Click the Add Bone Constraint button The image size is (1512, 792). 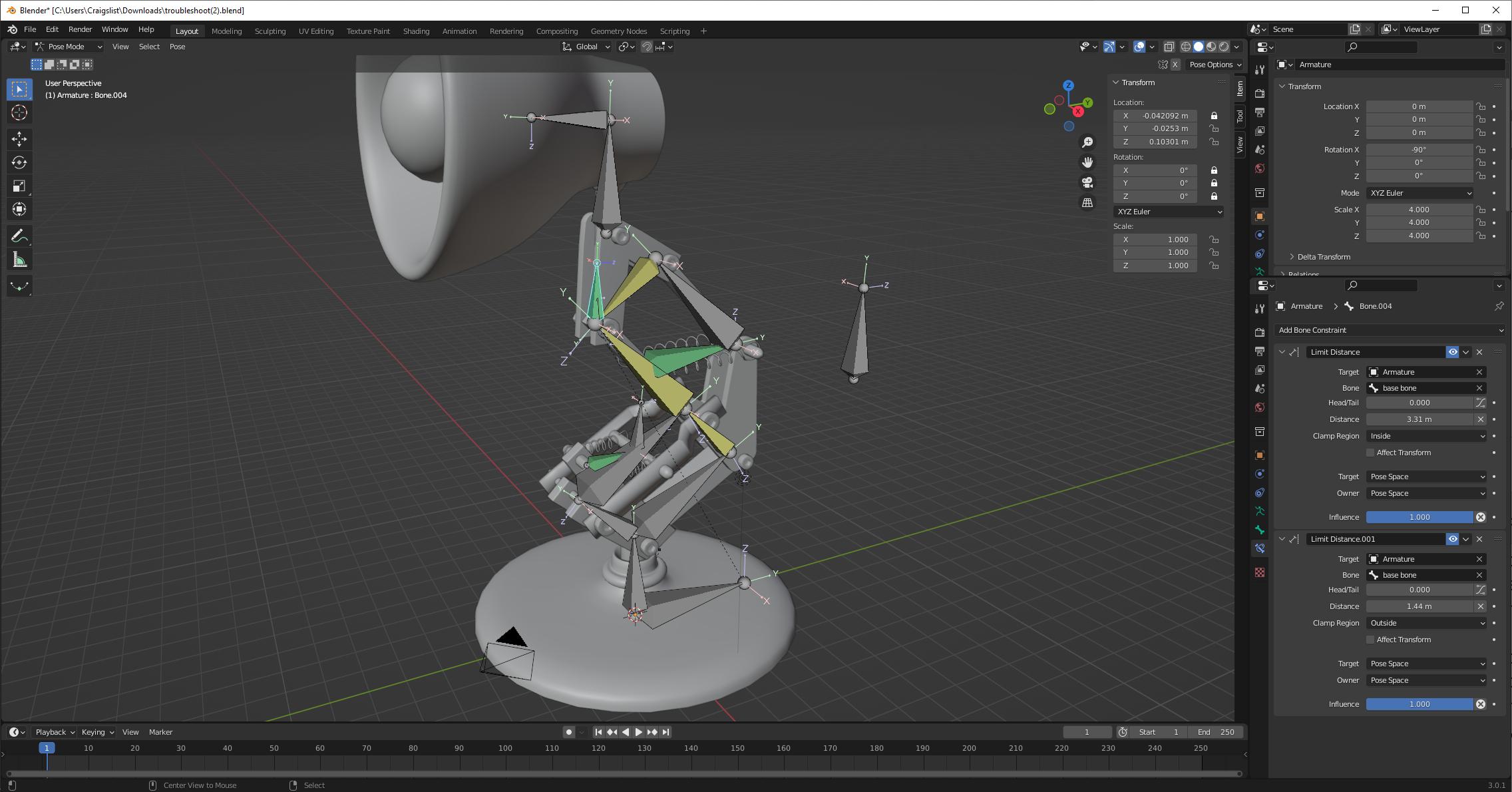tap(1390, 330)
